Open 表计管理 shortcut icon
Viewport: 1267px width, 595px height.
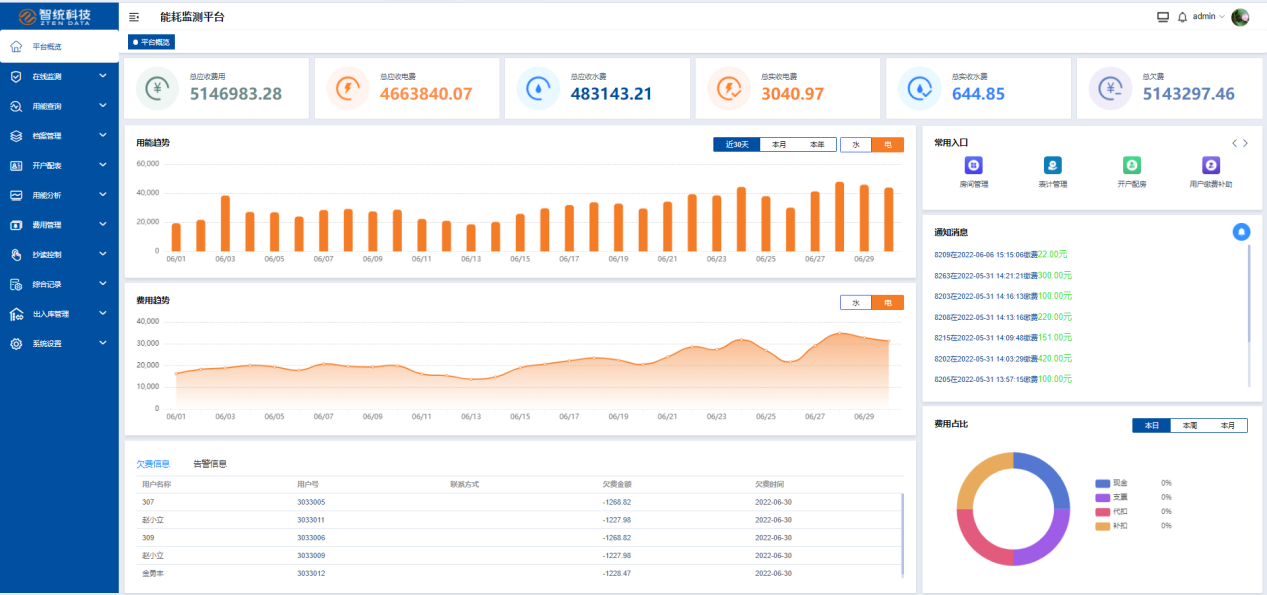1052,166
